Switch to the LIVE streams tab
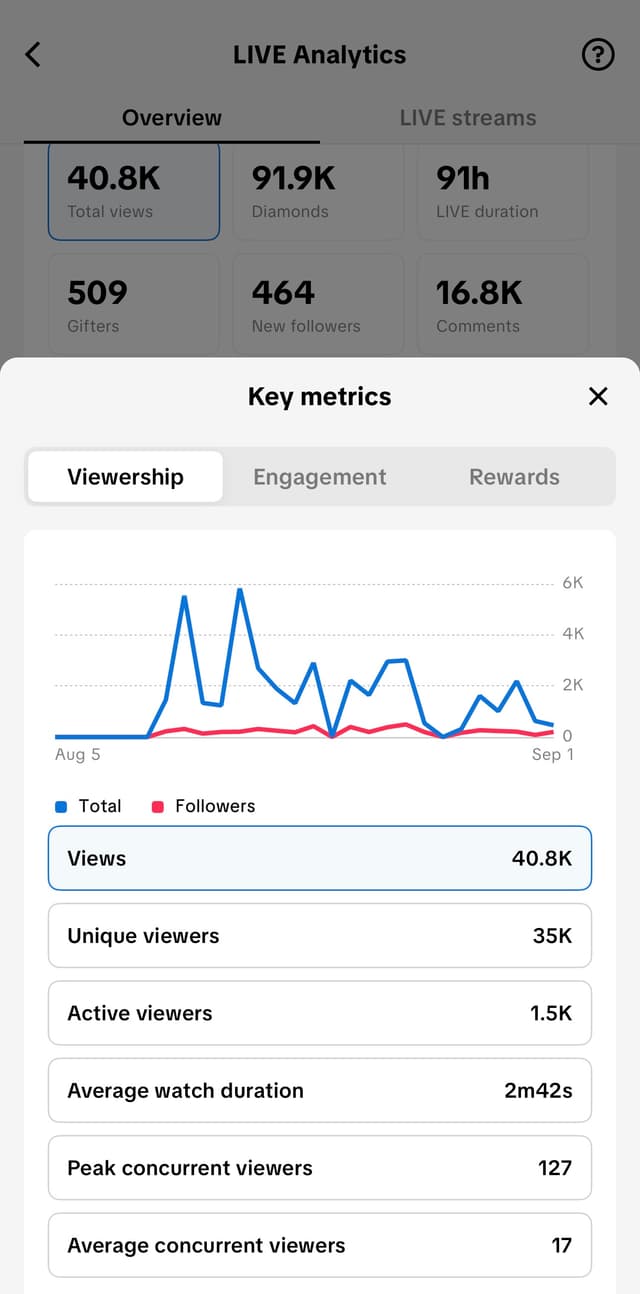 [x=467, y=117]
